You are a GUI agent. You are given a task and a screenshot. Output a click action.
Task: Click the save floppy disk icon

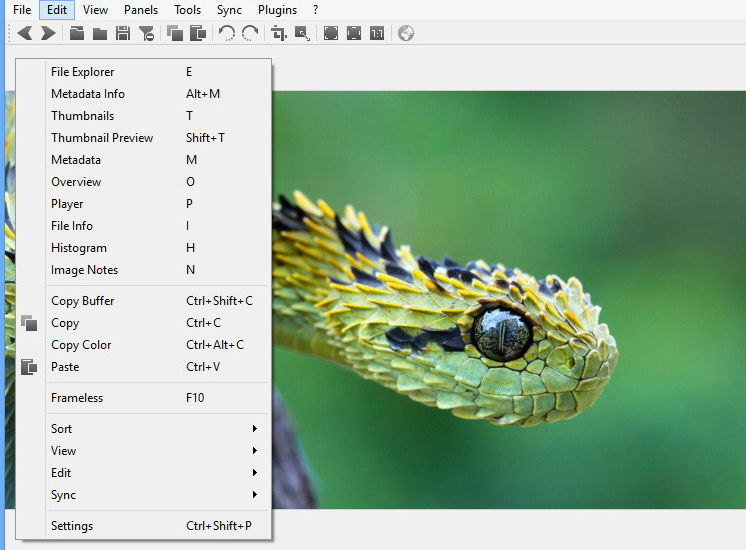[123, 33]
